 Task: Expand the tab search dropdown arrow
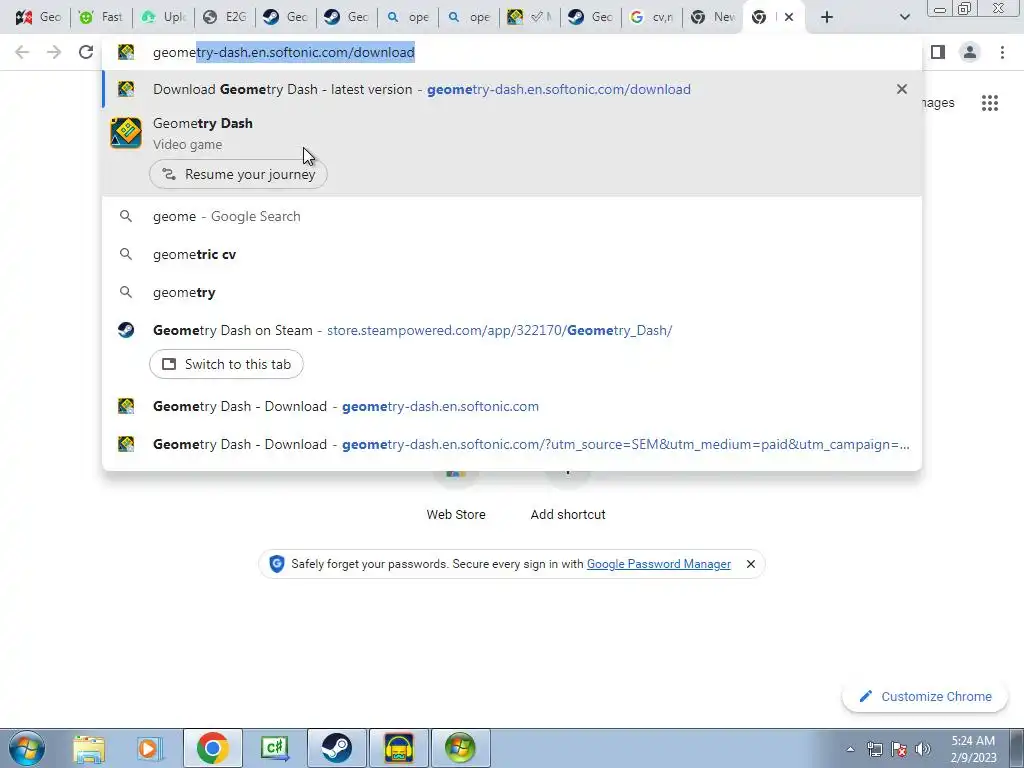pyautogui.click(x=904, y=17)
